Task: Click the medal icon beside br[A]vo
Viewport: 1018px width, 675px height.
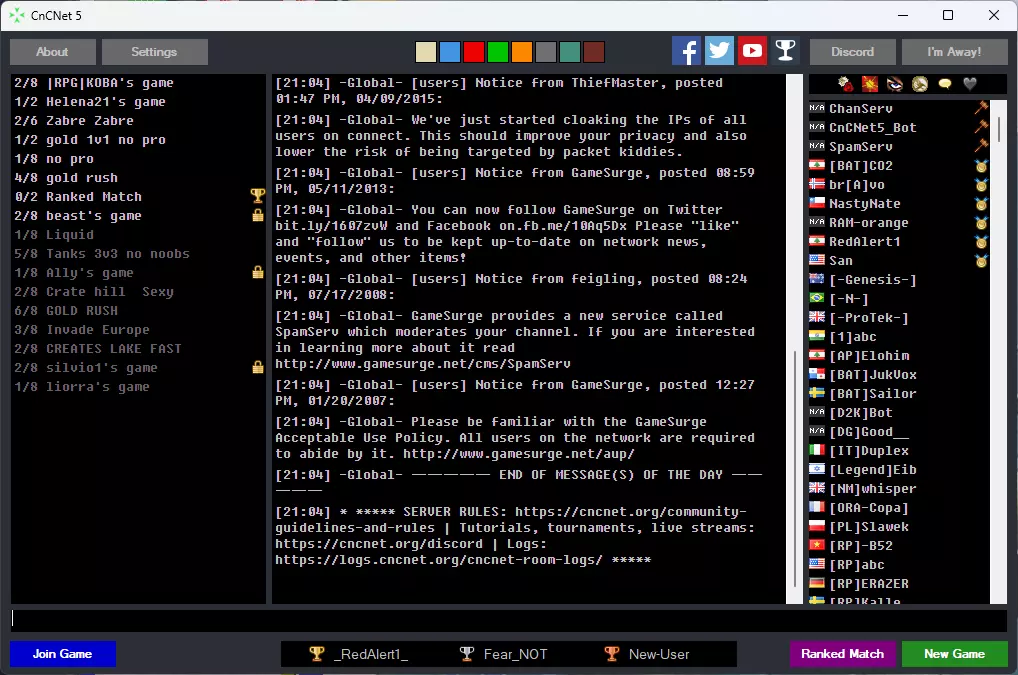Action: pos(981,185)
